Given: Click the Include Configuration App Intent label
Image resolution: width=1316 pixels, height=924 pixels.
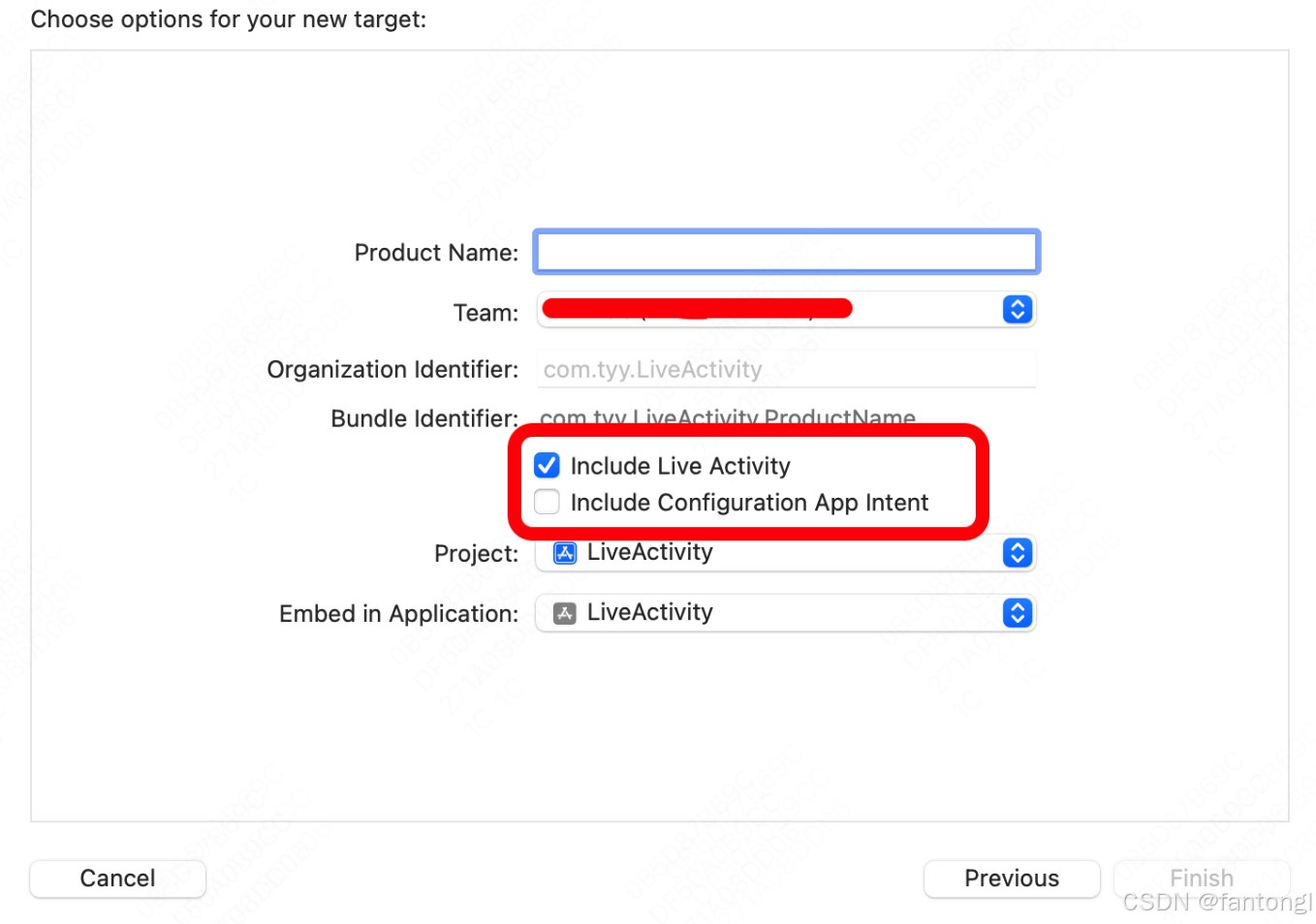Looking at the screenshot, I should tap(749, 503).
